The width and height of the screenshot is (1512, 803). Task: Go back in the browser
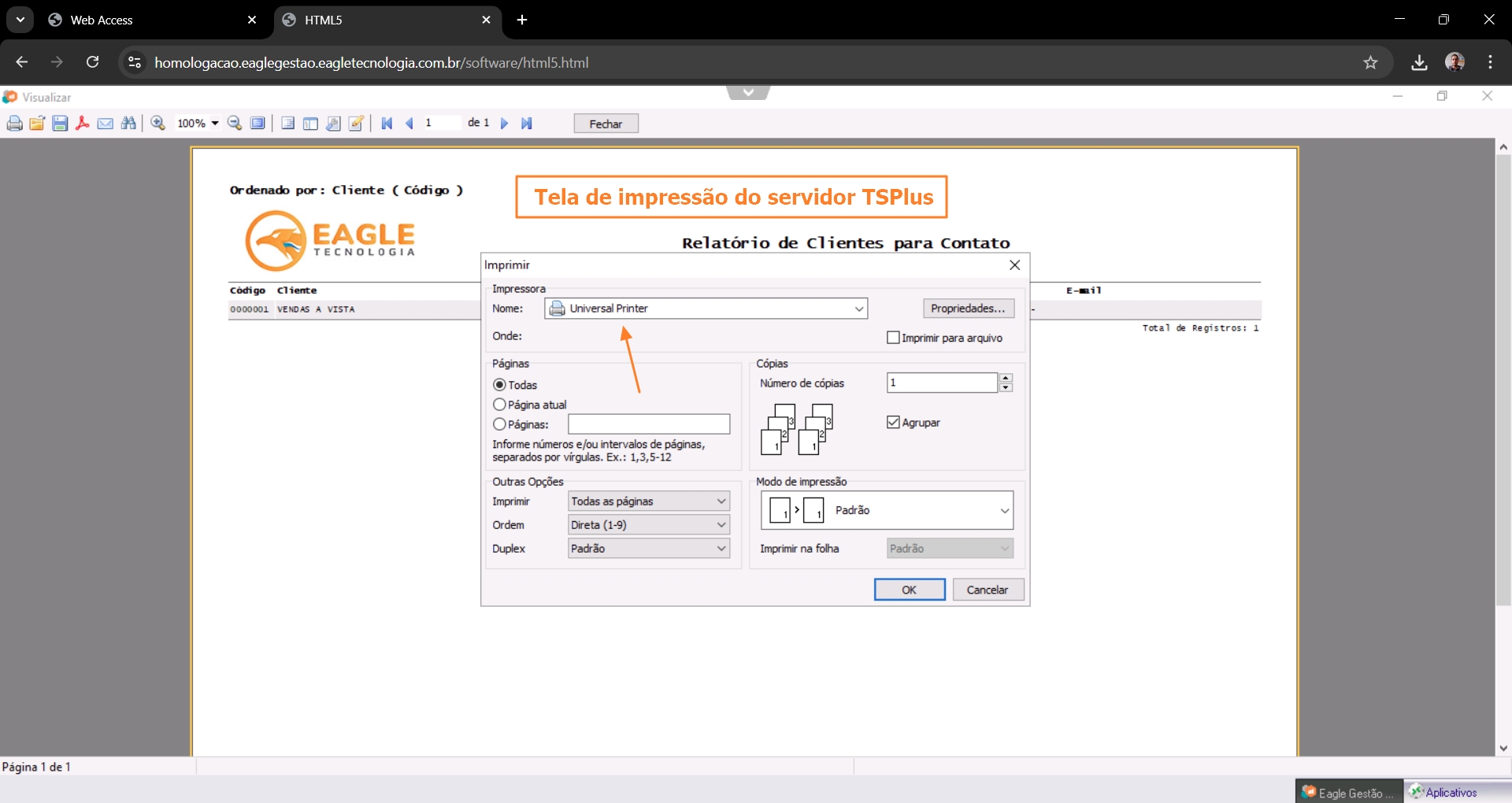(x=21, y=62)
